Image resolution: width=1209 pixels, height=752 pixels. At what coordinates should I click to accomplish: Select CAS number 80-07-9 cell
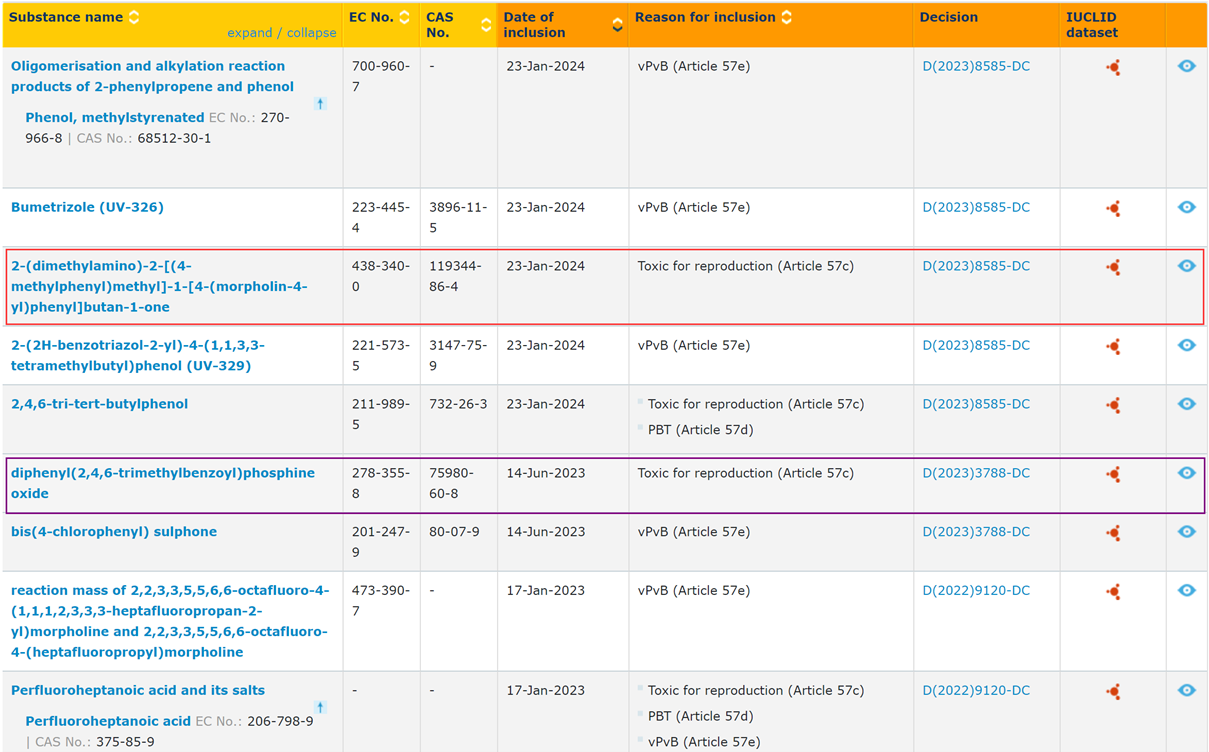pos(454,532)
